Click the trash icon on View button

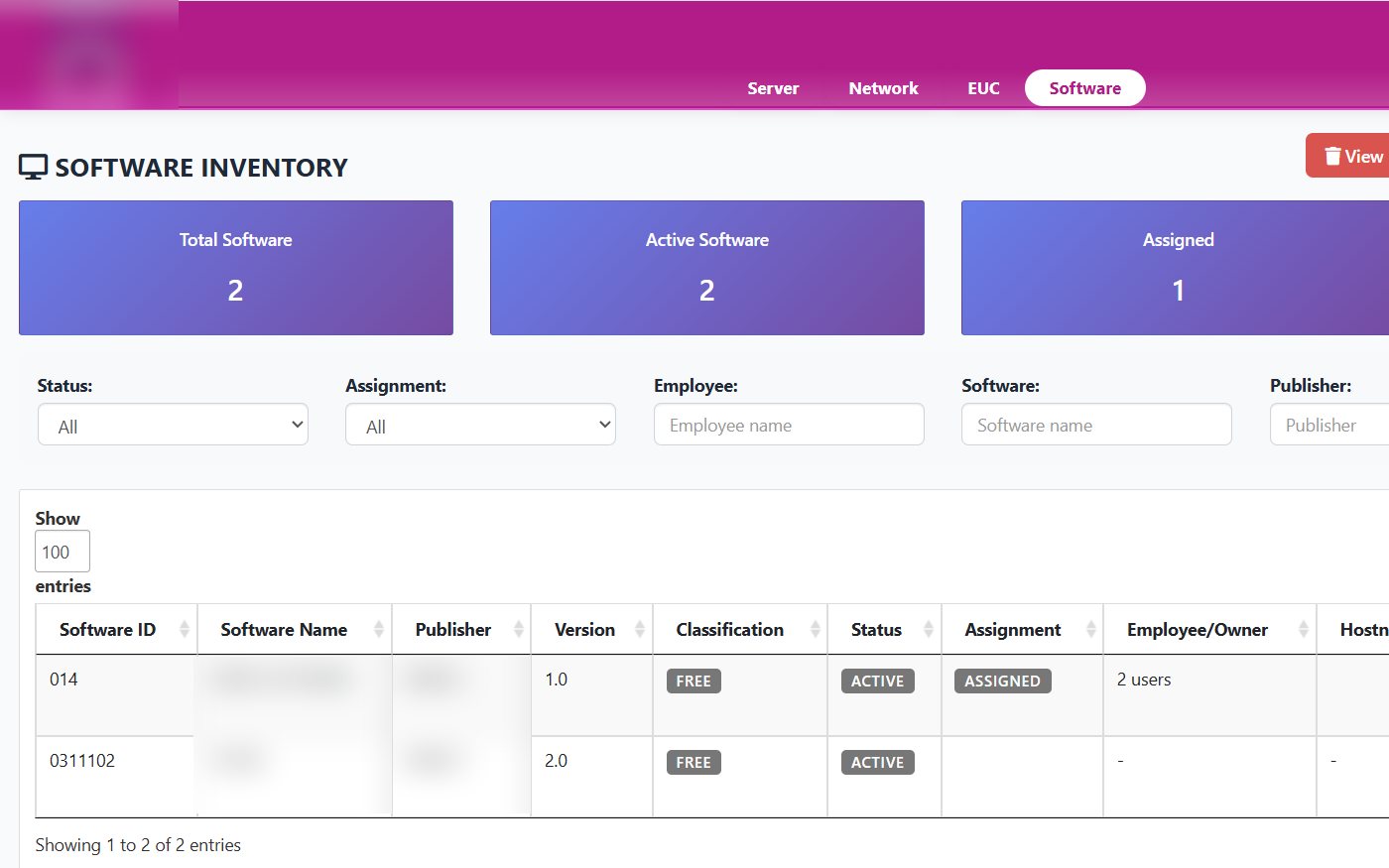pos(1332,156)
